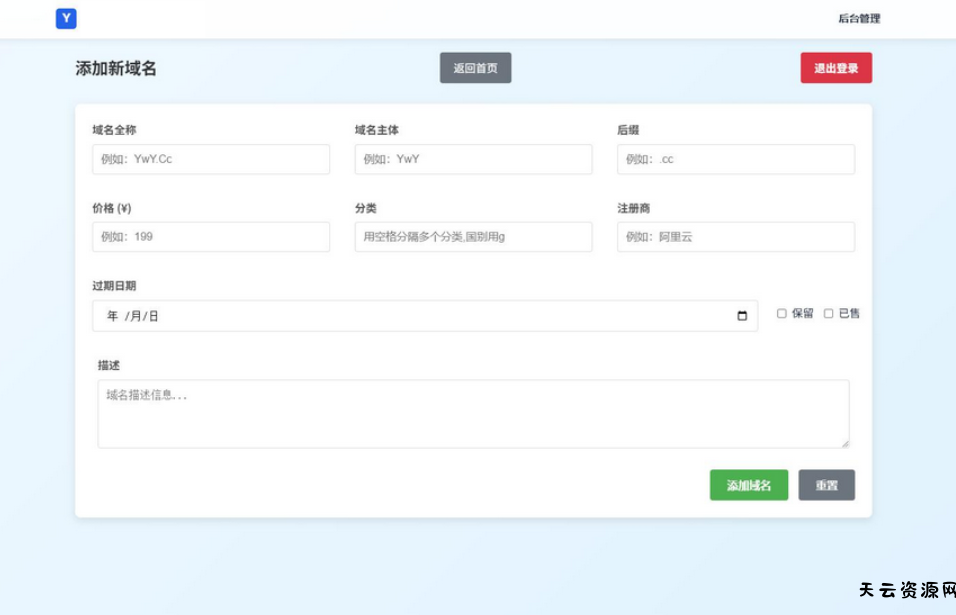Submit with the green 添加域名 button

click(748, 485)
